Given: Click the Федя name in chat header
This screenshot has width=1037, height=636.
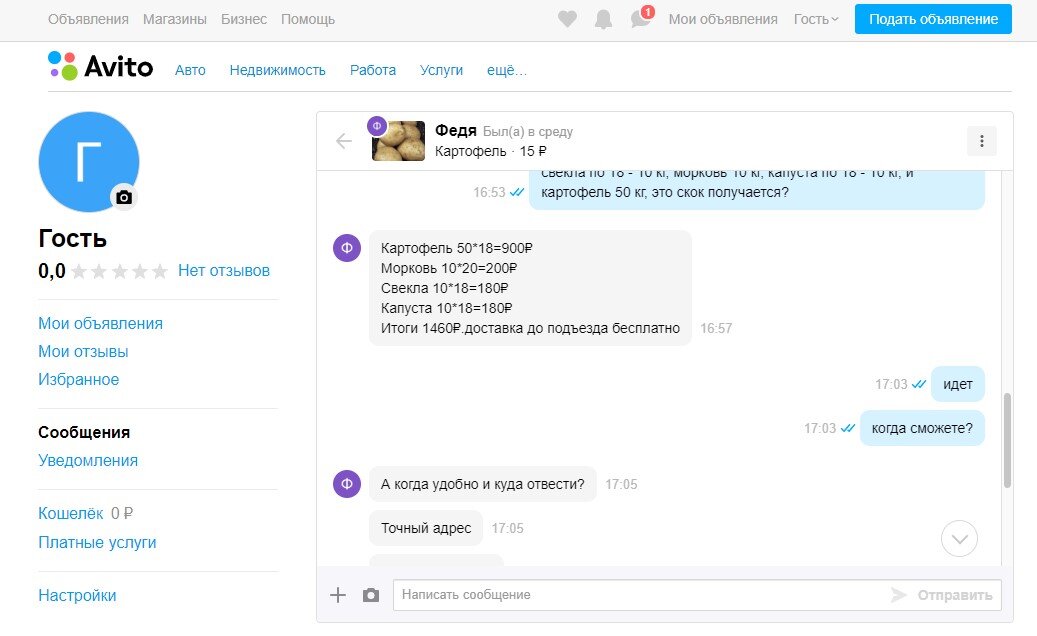Looking at the screenshot, I should click(x=455, y=131).
